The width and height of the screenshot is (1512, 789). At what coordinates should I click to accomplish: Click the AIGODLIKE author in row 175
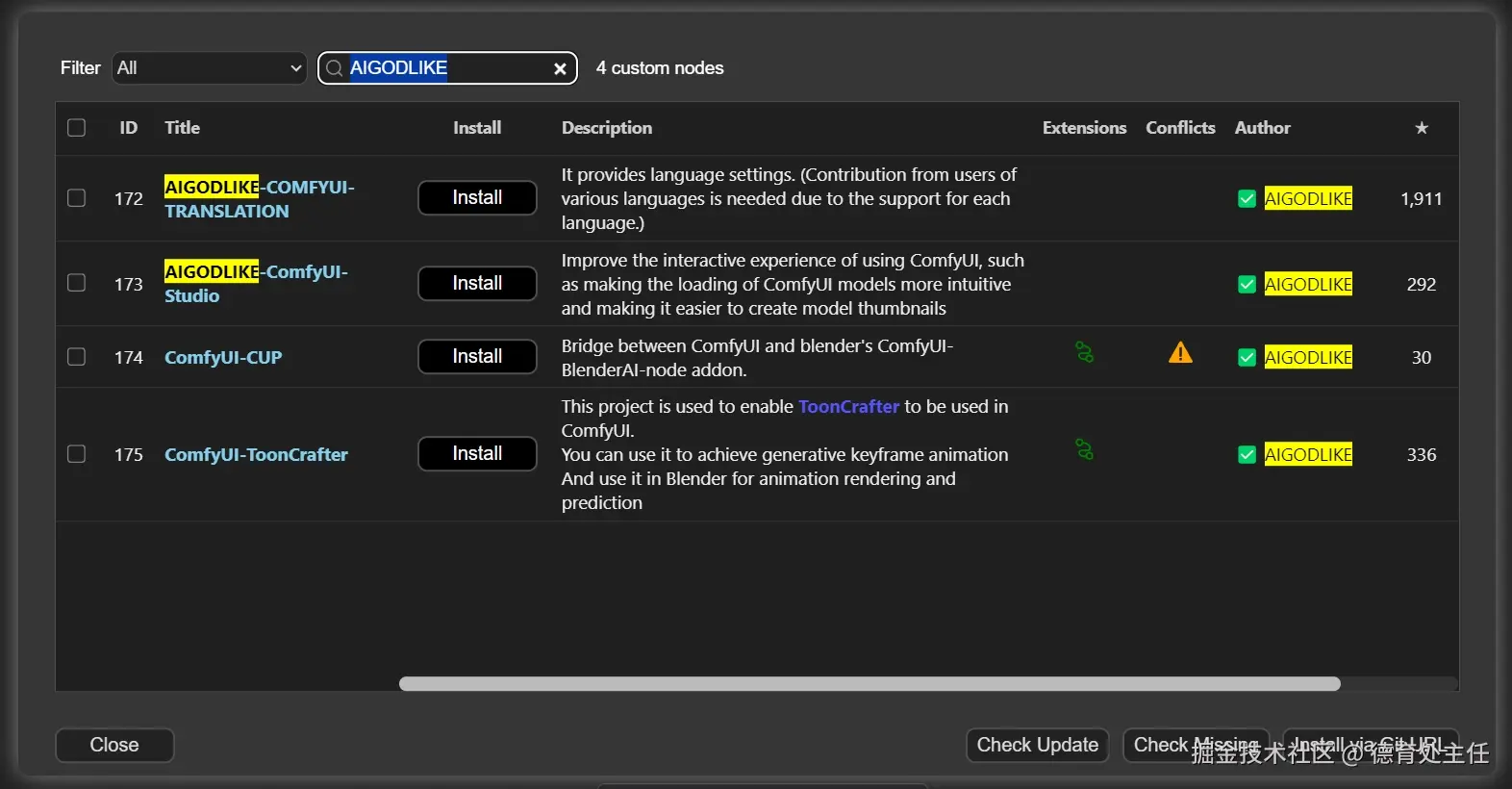1308,455
